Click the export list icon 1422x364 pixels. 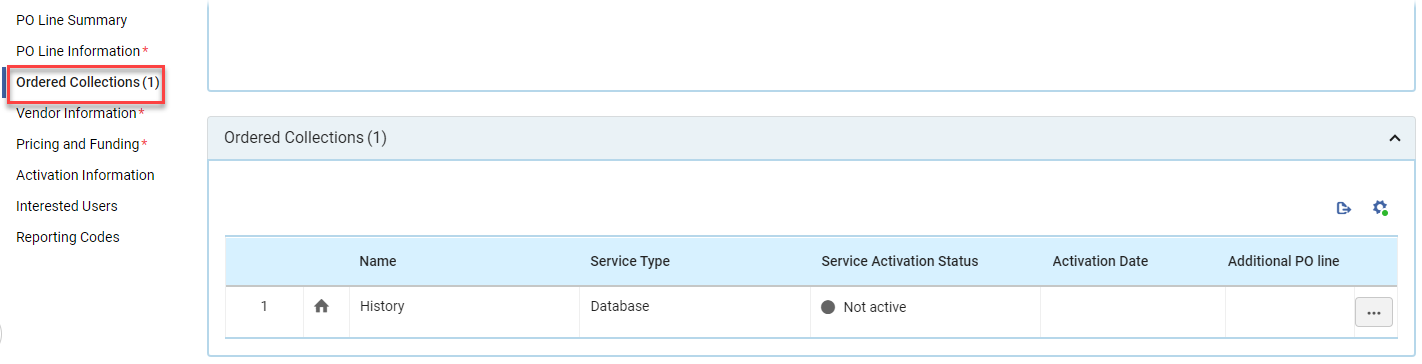pos(1343,208)
